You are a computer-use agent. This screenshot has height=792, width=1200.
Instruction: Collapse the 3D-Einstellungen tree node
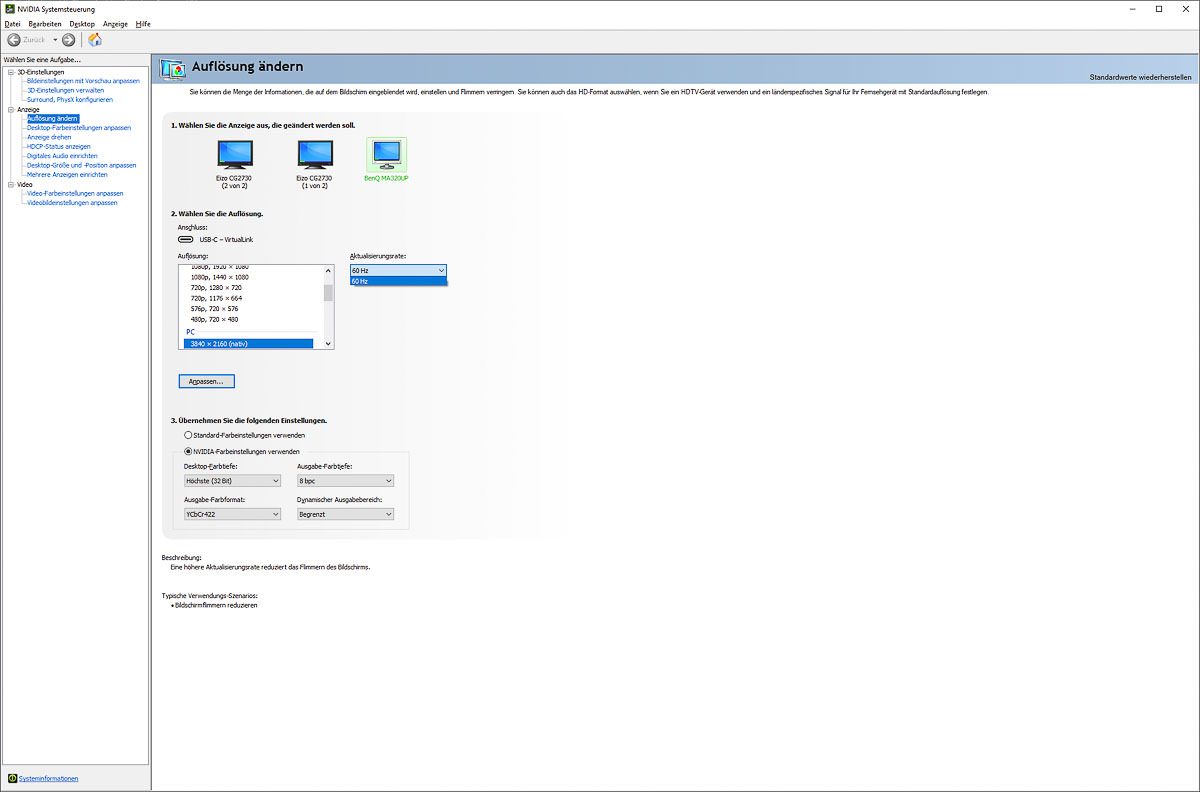[x=9, y=72]
